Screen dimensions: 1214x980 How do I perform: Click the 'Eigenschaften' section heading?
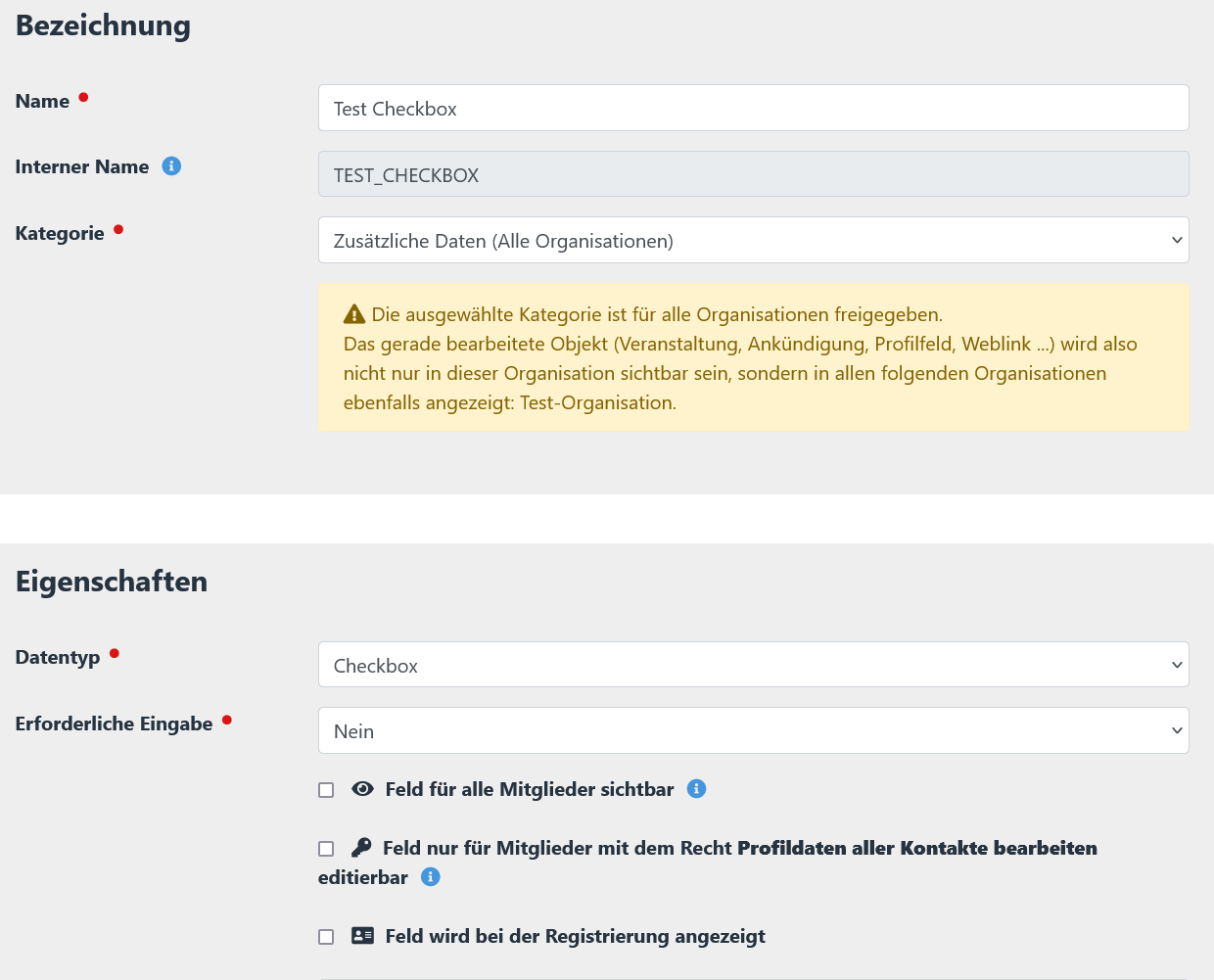112,582
